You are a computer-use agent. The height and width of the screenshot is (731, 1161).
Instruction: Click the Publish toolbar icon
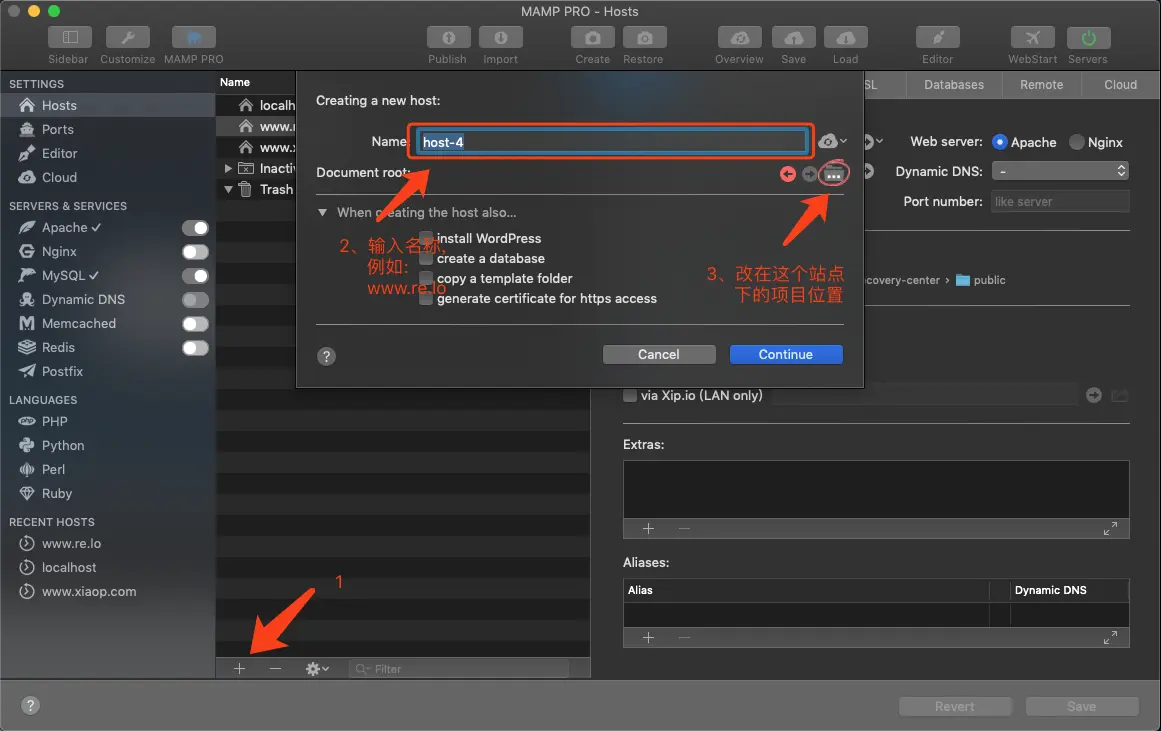(448, 37)
